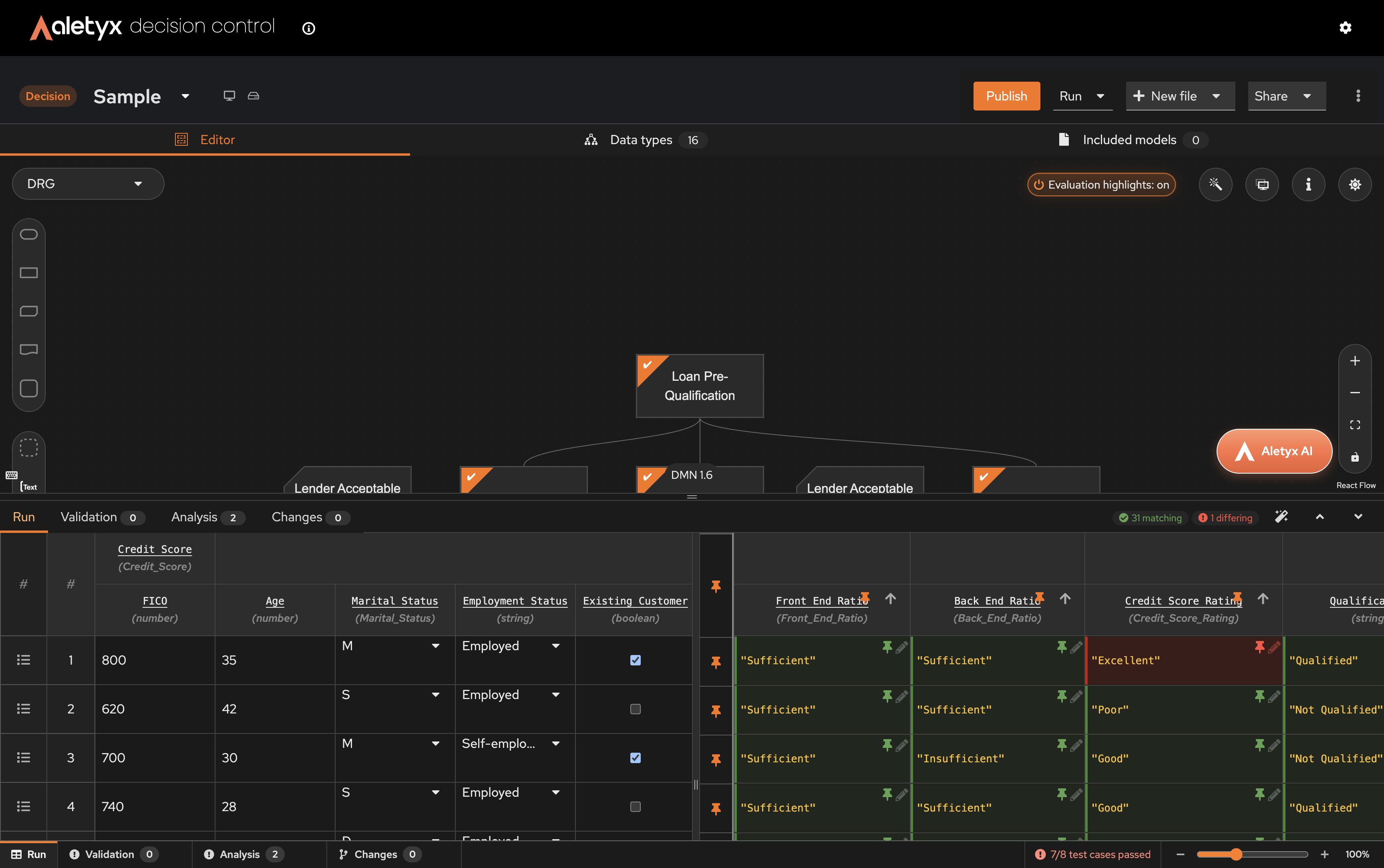Image resolution: width=1384 pixels, height=868 pixels.
Task: Click the info properties icon in editor toolbar
Action: [1308, 184]
